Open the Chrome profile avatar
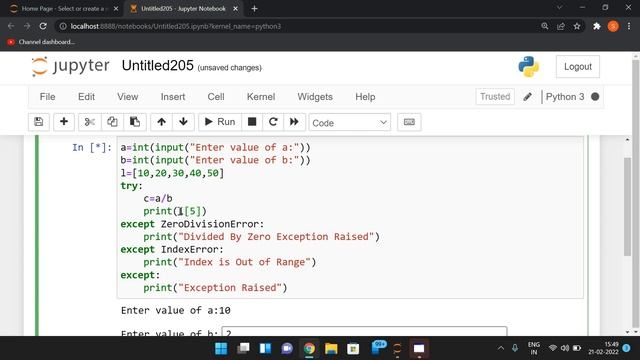640x360 pixels. click(613, 26)
